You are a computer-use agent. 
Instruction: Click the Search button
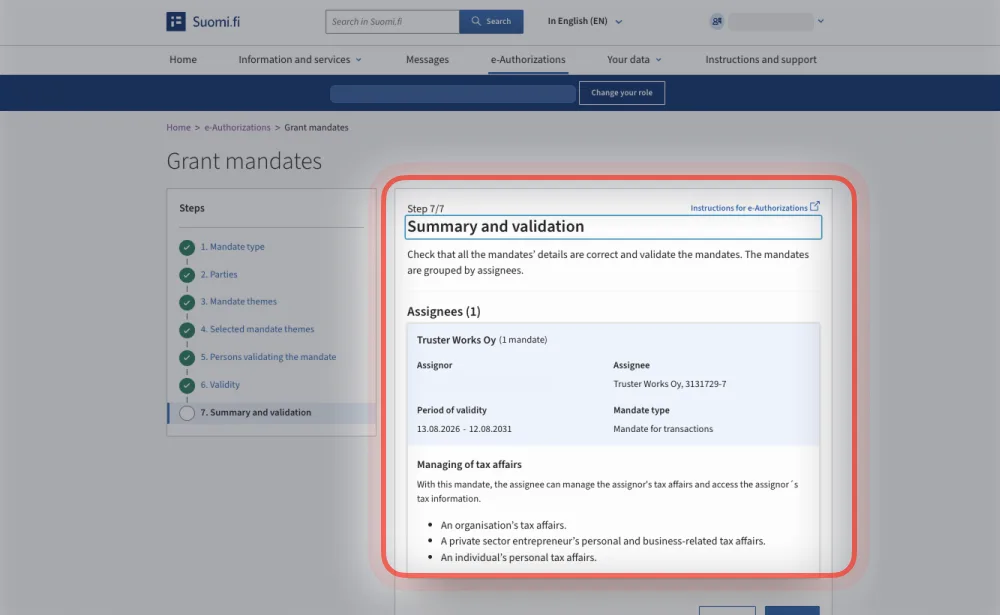coord(491,21)
